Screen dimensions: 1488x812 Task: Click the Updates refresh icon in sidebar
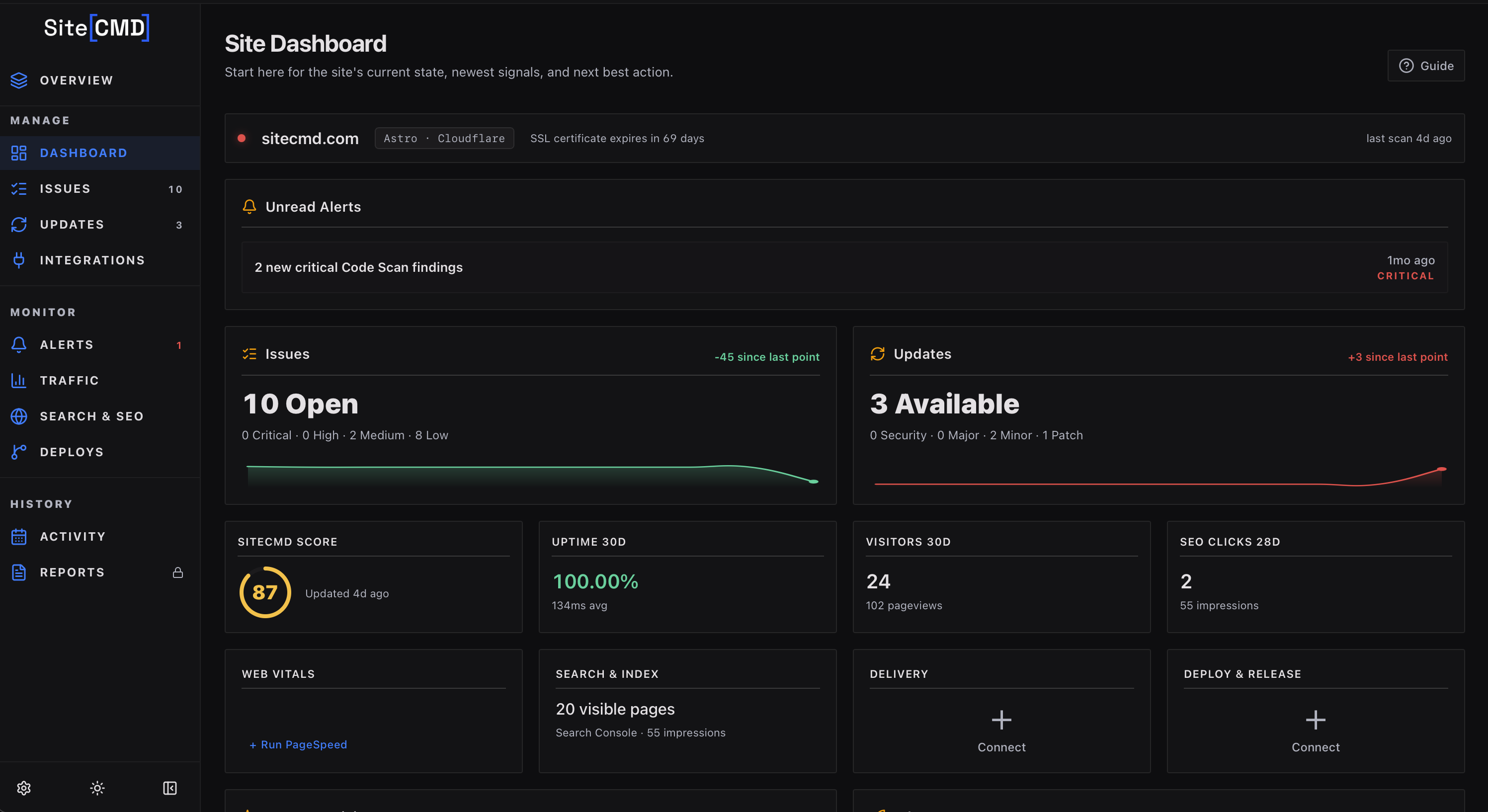click(x=19, y=225)
